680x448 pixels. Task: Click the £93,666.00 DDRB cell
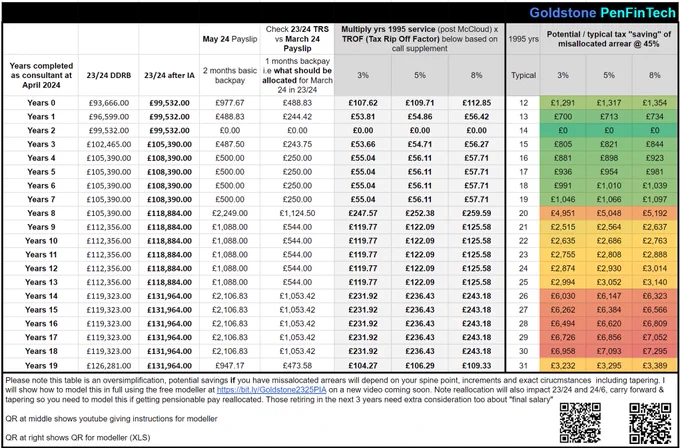(108, 103)
